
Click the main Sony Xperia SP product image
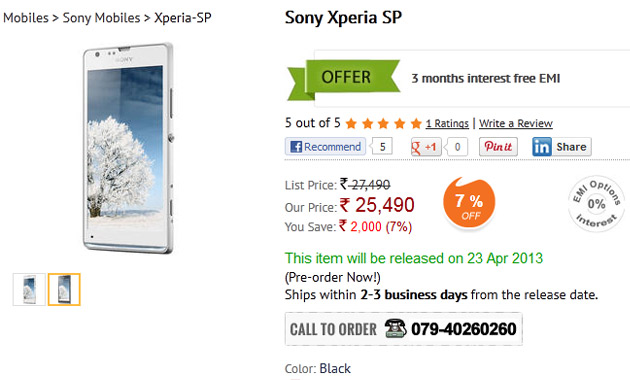pyautogui.click(x=129, y=148)
